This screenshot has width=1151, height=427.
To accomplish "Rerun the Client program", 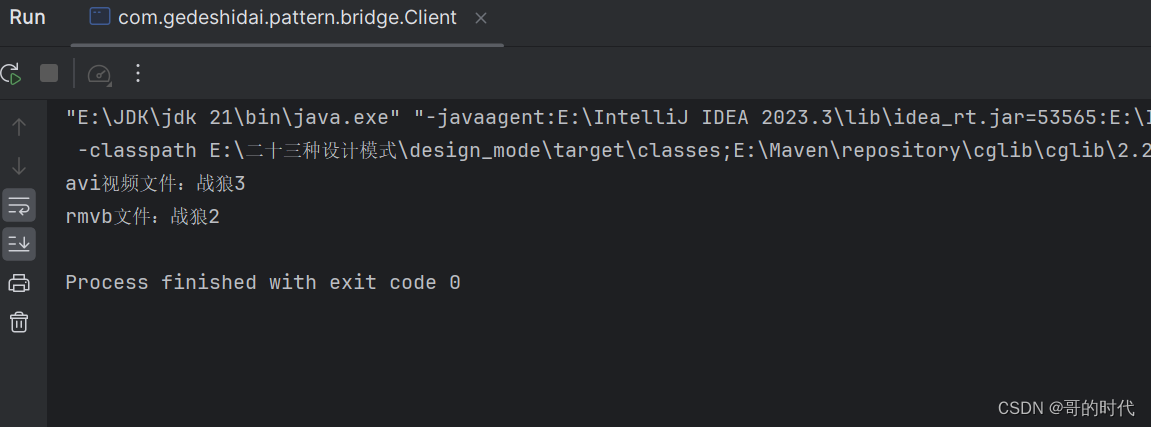I will pos(11,73).
